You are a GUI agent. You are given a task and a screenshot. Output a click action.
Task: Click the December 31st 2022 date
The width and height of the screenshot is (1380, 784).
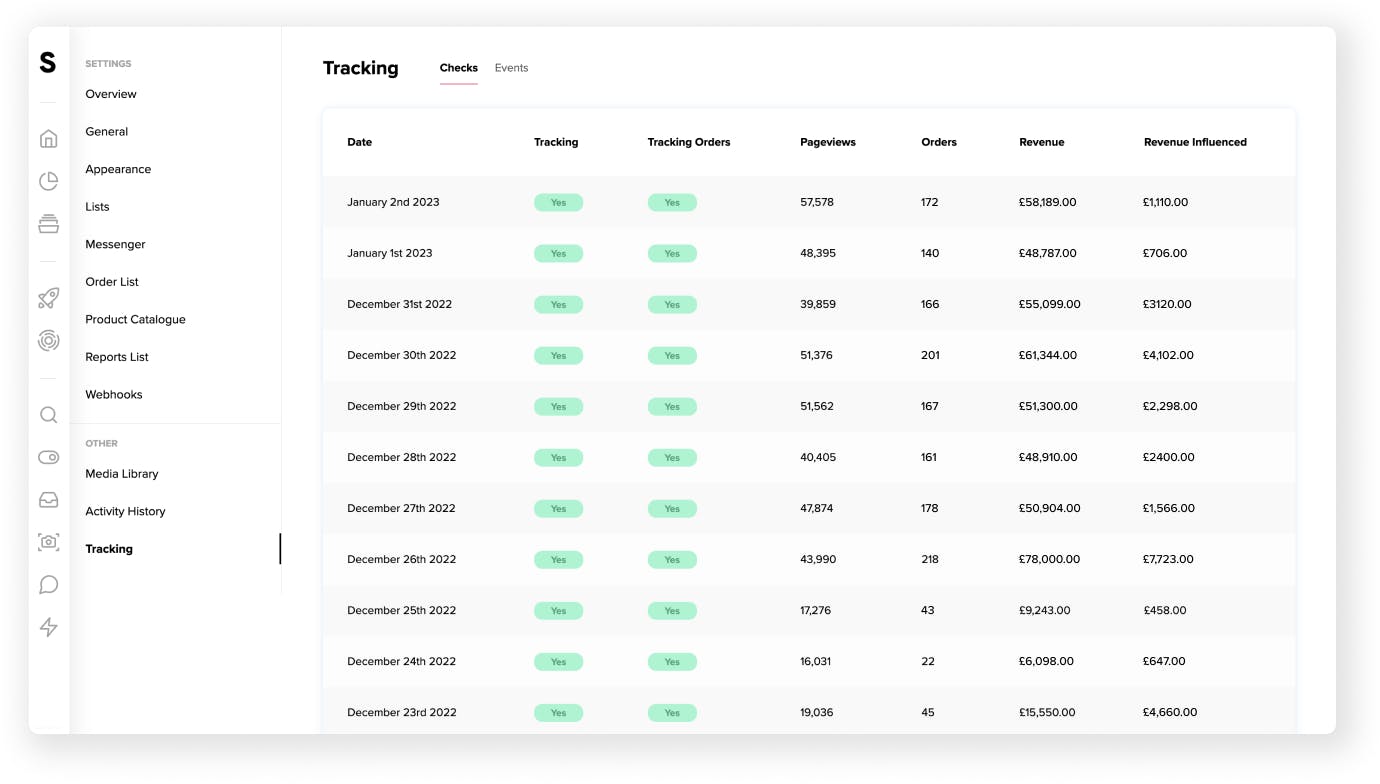click(399, 304)
